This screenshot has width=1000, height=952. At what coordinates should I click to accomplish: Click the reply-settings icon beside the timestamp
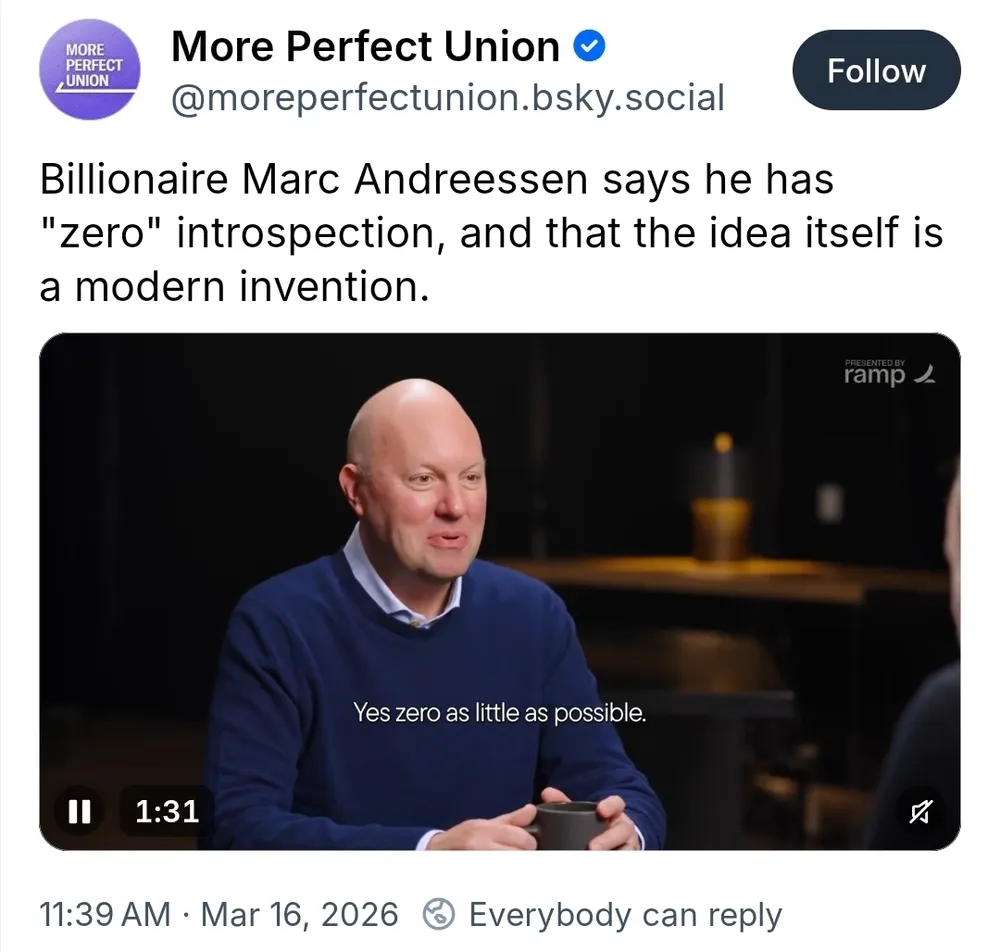440,914
